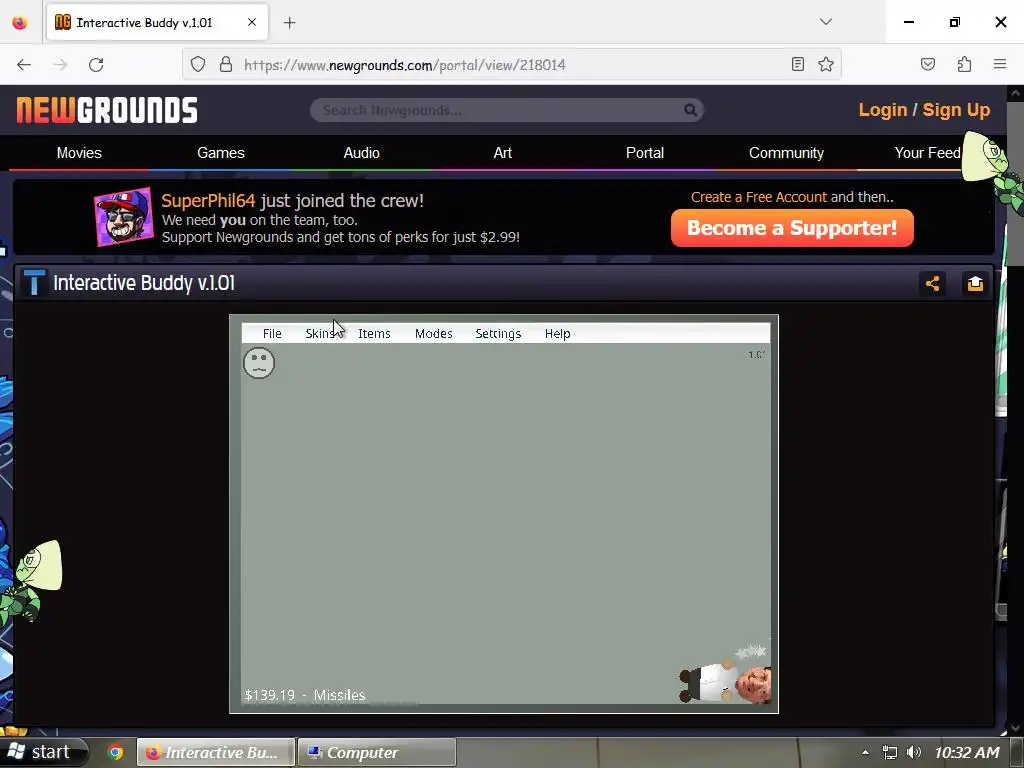
Task: Click the network tray icon
Action: pos(889,752)
